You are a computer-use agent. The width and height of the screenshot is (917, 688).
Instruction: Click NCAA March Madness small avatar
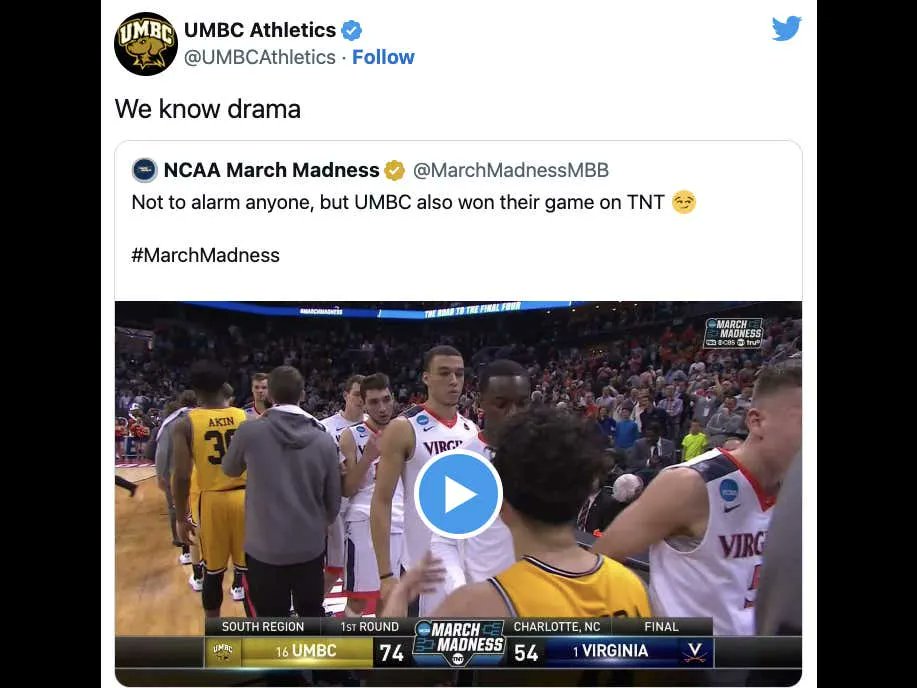pyautogui.click(x=144, y=170)
